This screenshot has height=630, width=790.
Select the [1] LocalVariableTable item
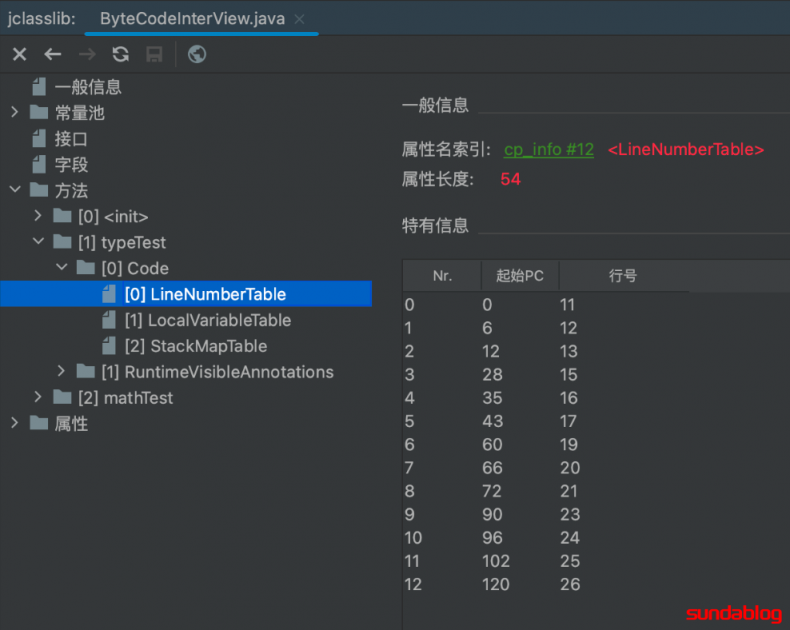pos(208,320)
